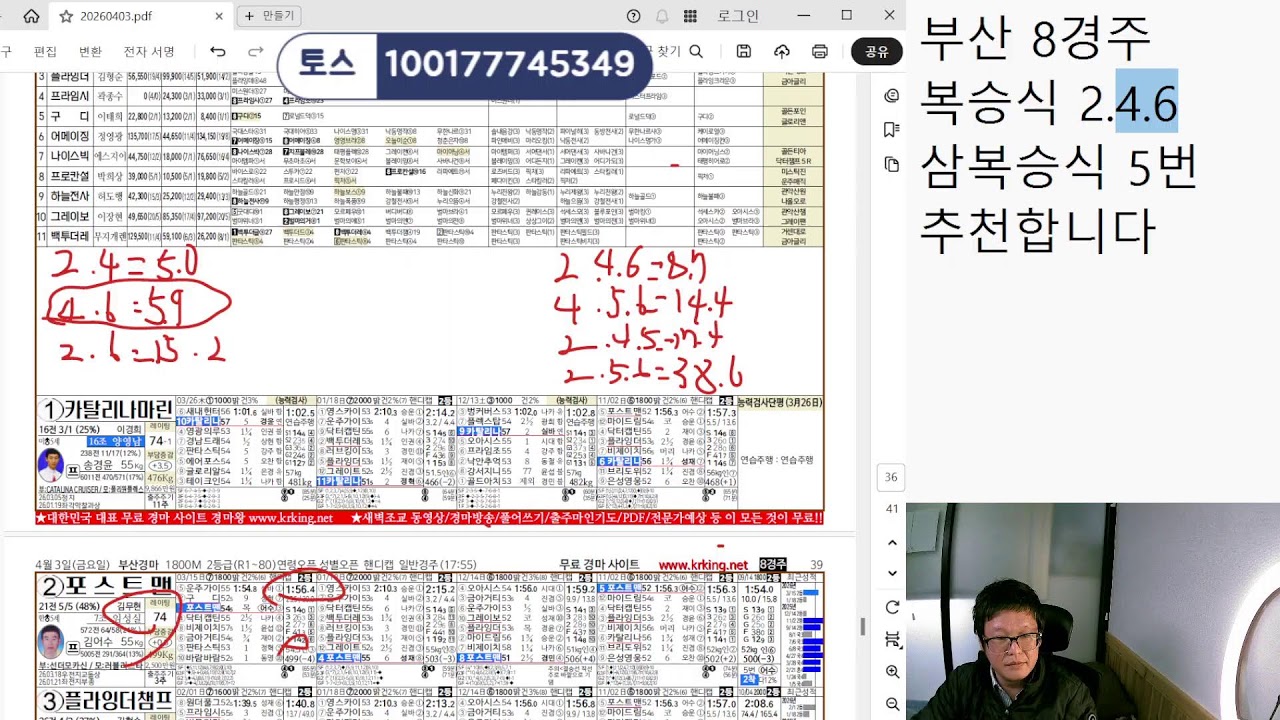Viewport: 1280px width, 720px height.
Task: Rotate the page using the rotate icon
Action: coord(892,607)
